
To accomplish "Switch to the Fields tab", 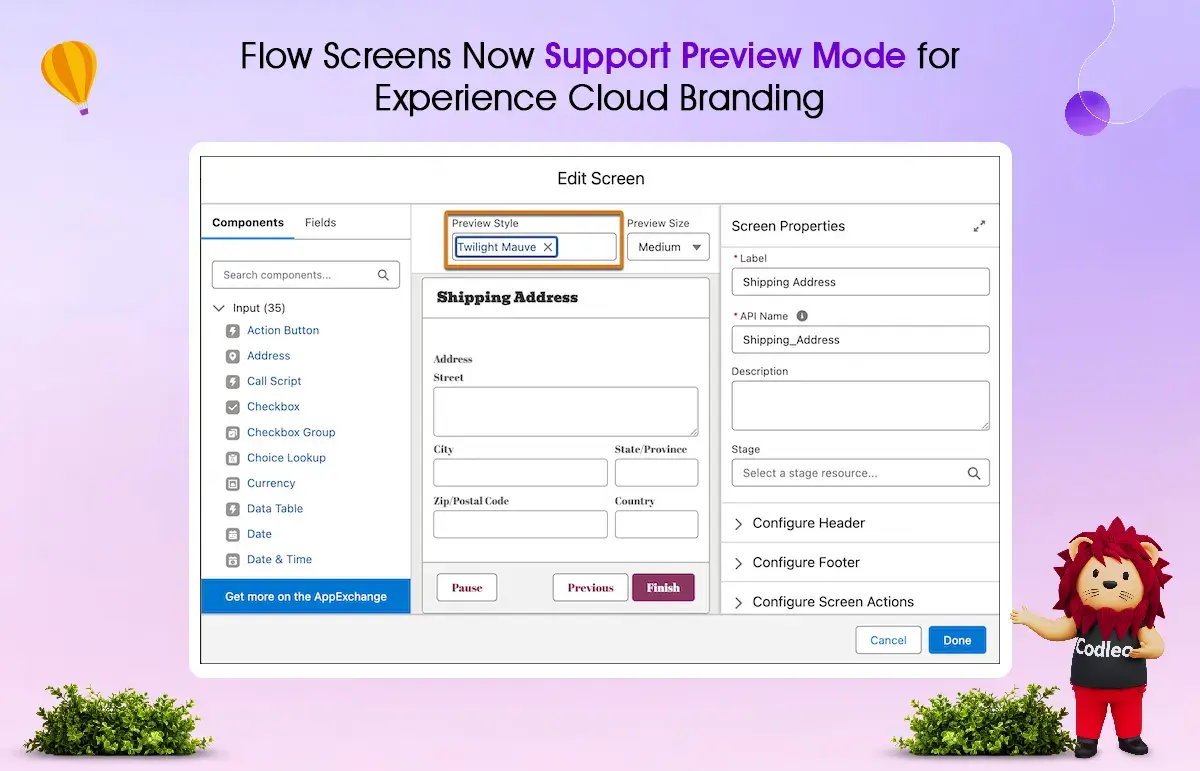I will [320, 223].
